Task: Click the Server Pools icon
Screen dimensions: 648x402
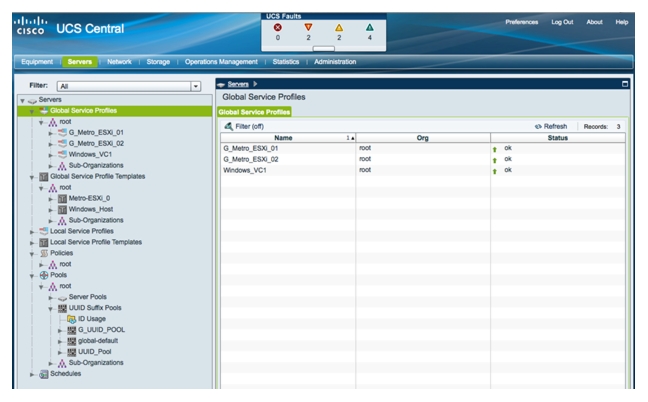Action: (x=62, y=297)
